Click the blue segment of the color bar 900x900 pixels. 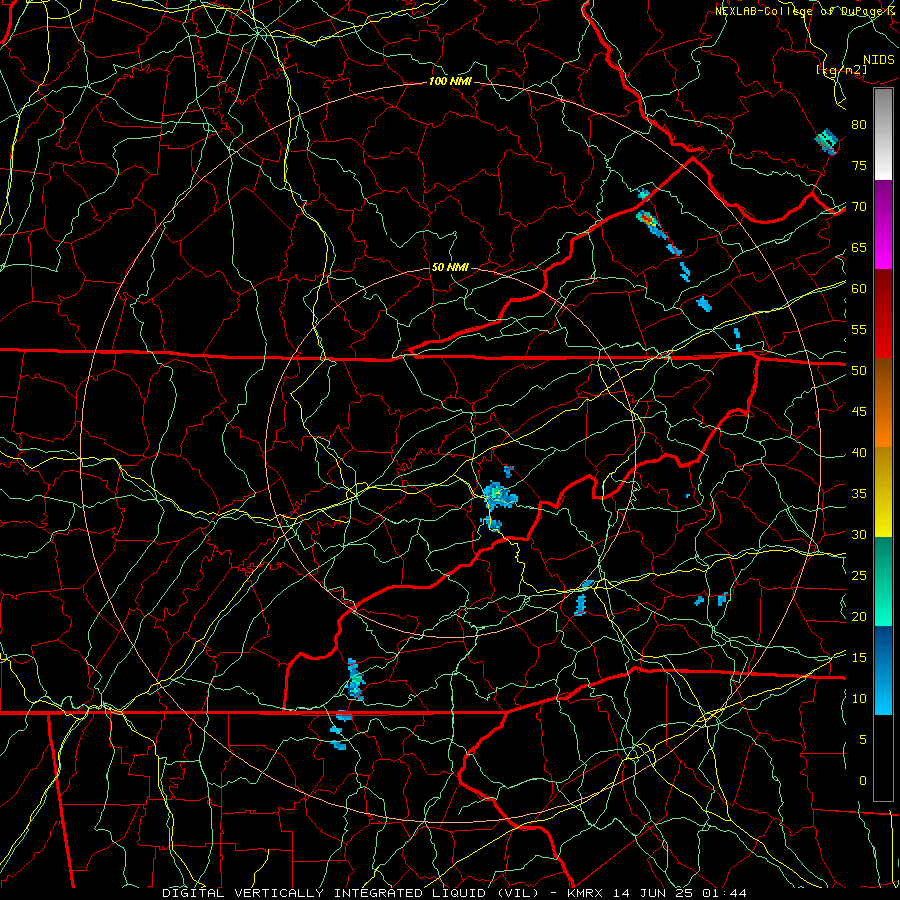pos(883,670)
